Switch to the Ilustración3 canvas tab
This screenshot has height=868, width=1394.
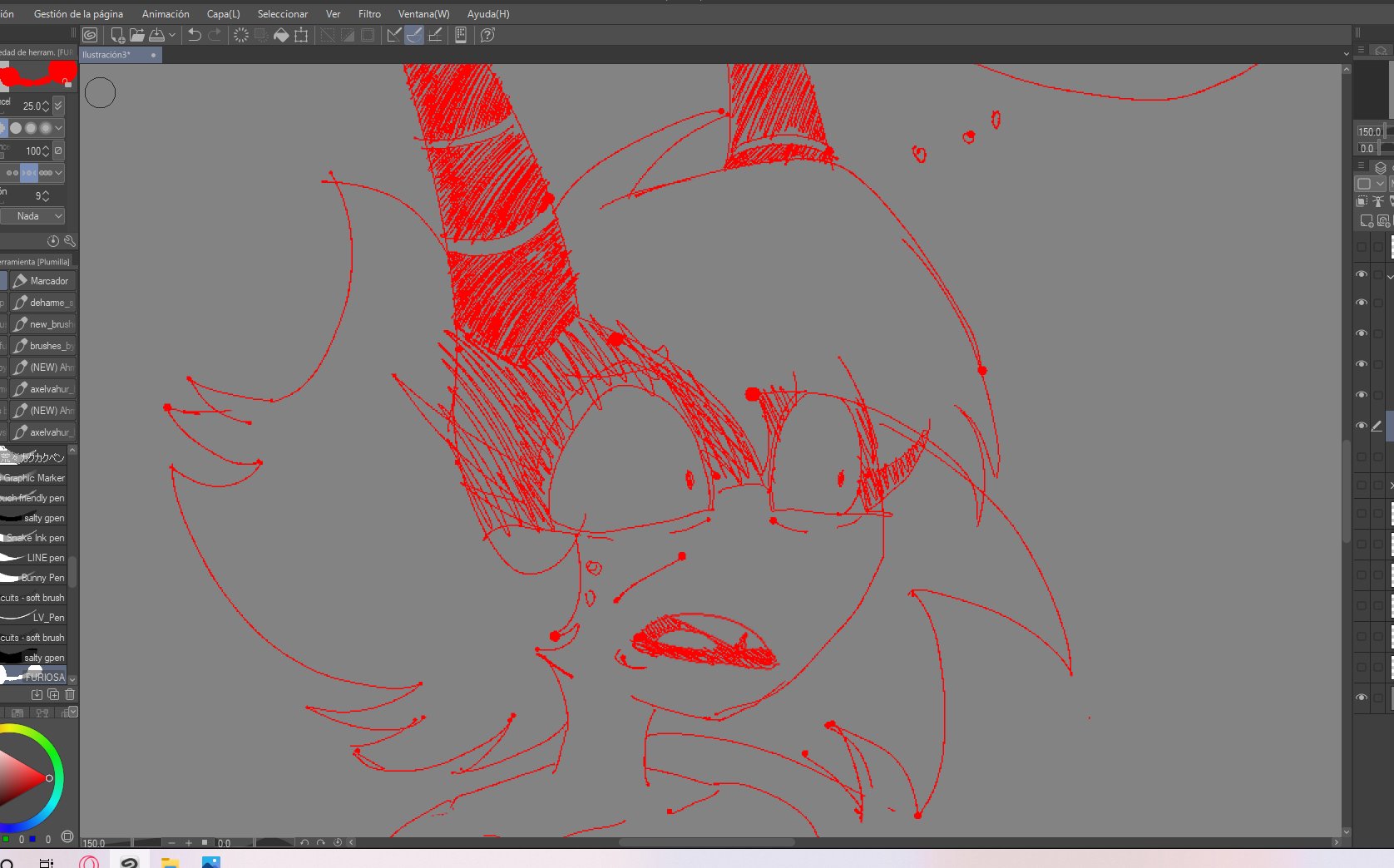pyautogui.click(x=107, y=55)
